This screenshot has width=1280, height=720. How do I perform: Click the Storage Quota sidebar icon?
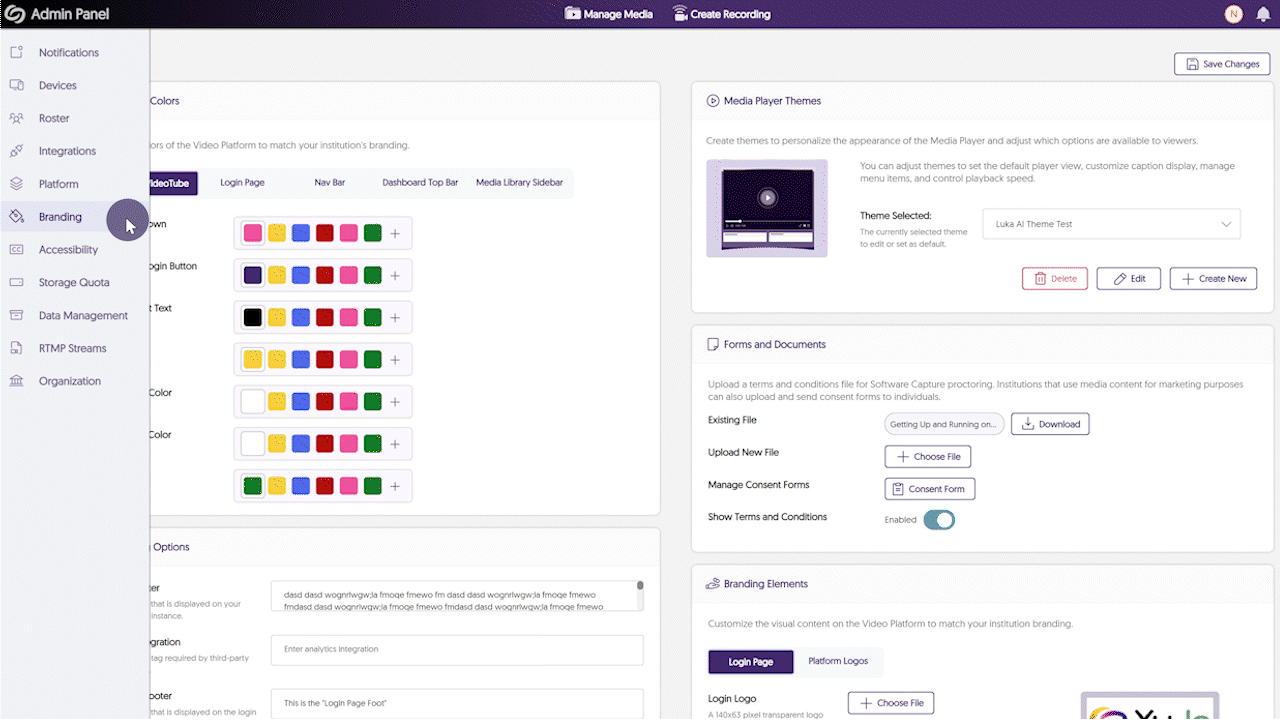click(16, 282)
